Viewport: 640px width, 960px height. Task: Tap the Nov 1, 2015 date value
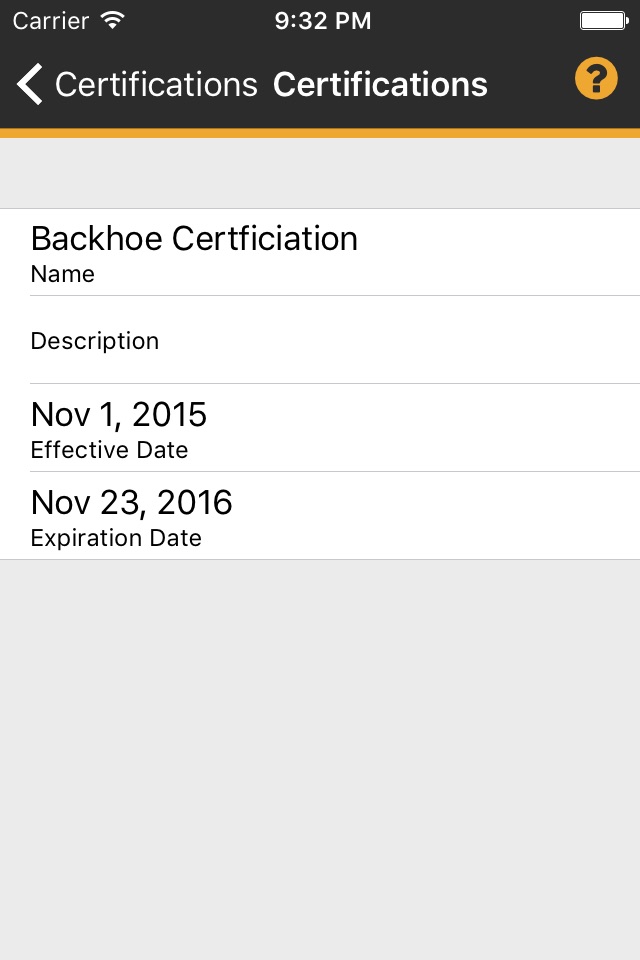point(119,414)
